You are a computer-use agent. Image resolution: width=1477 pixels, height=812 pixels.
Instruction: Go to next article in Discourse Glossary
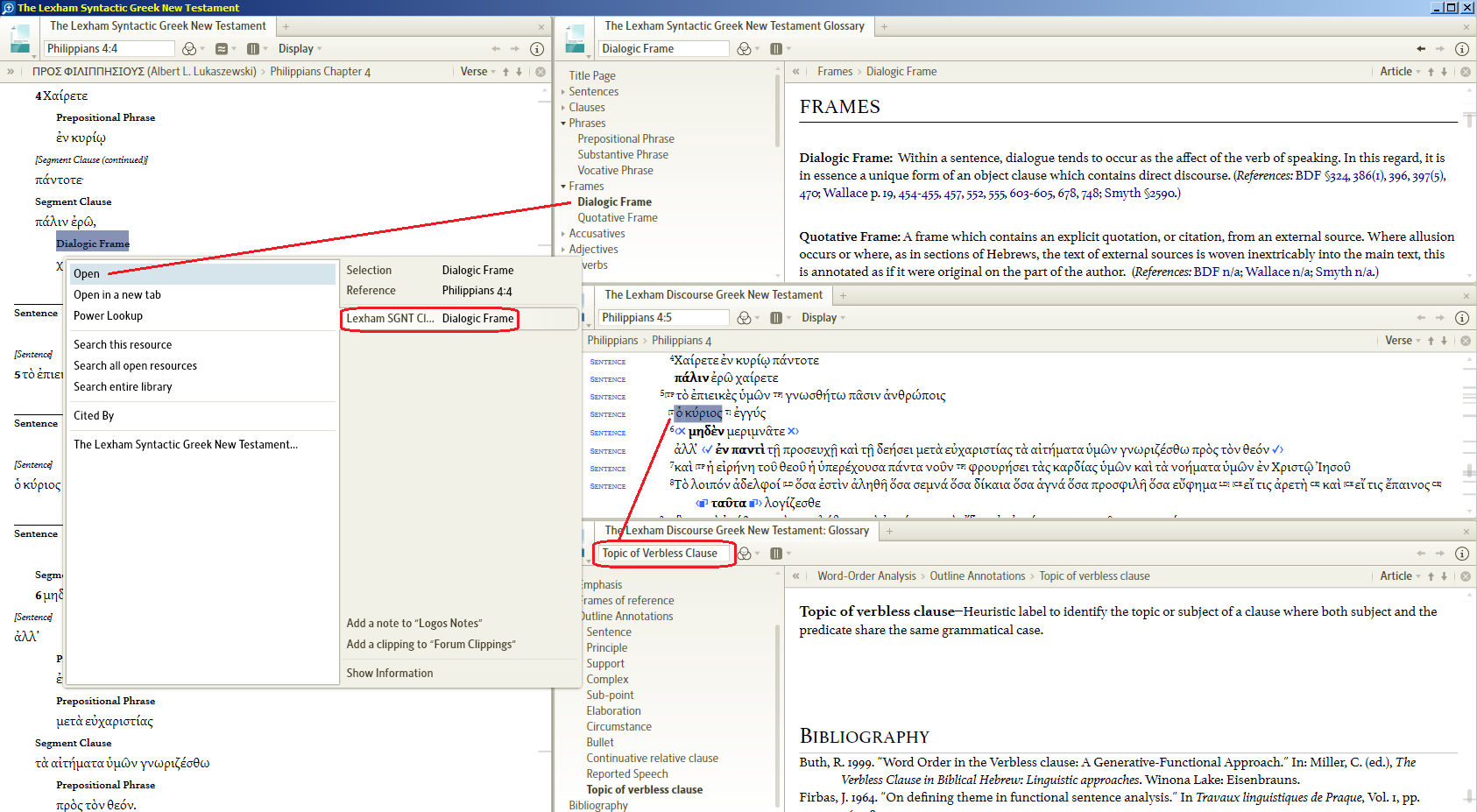coord(1444,576)
